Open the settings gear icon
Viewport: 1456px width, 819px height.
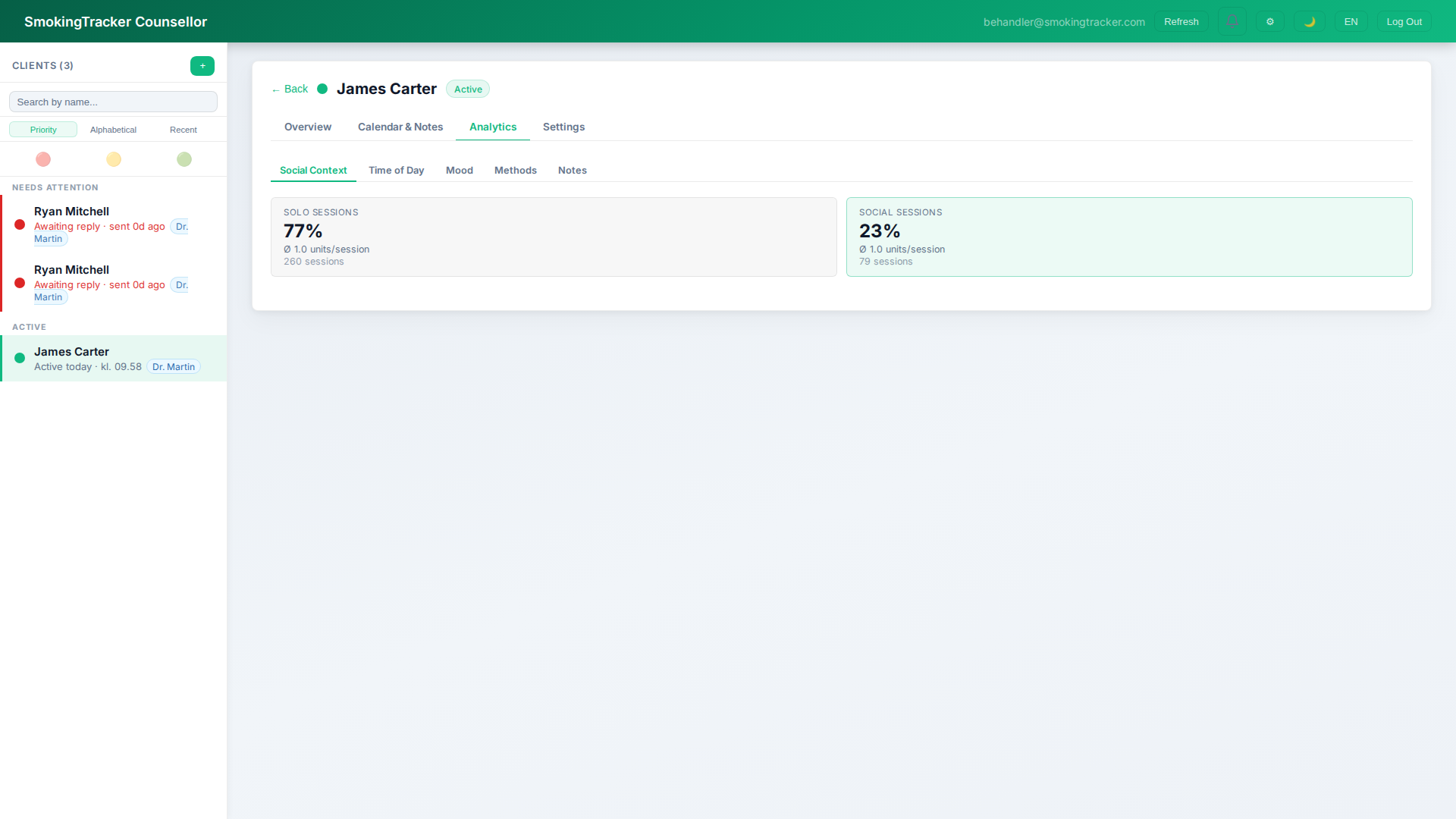pos(1270,21)
